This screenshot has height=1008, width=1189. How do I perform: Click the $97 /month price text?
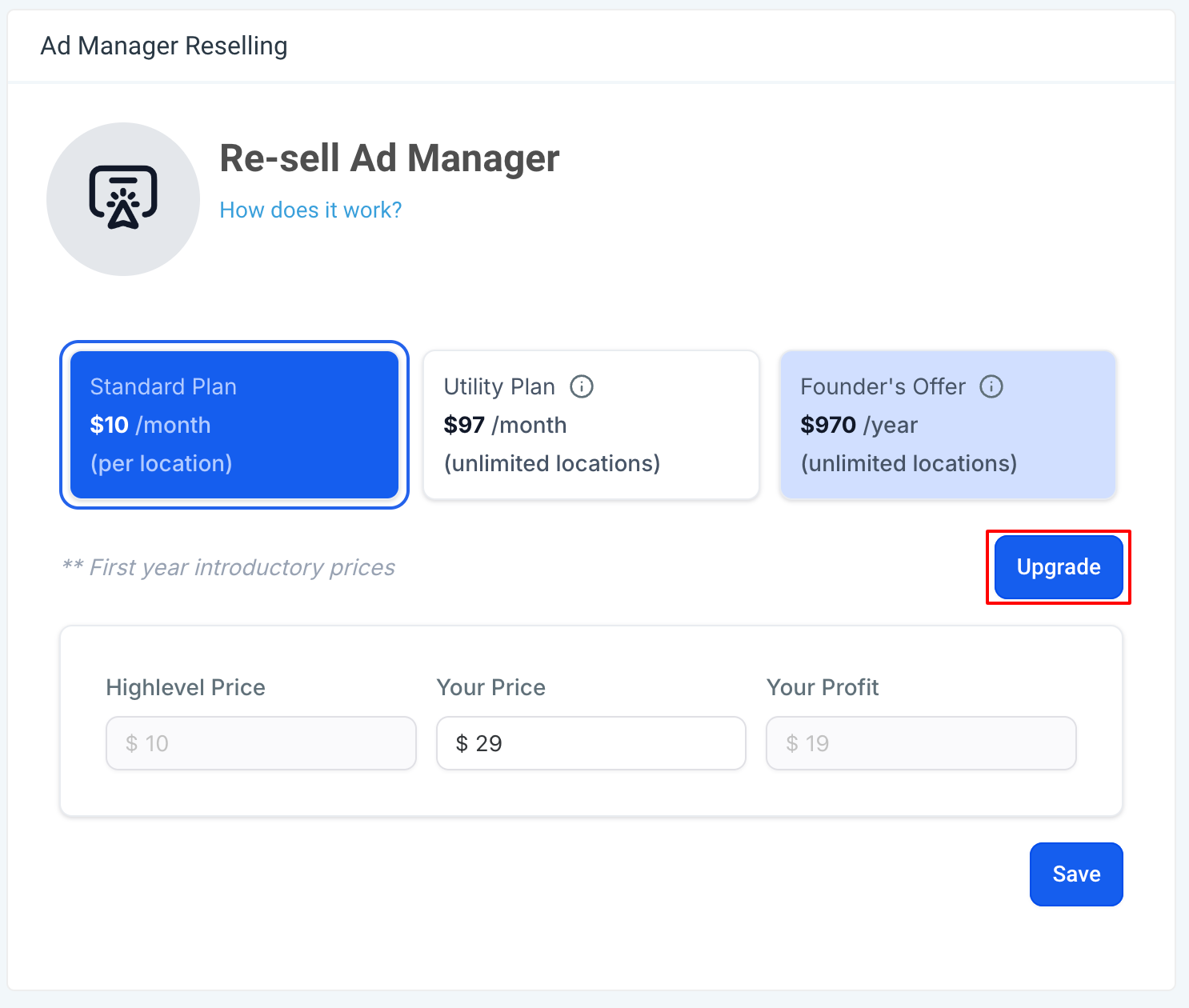pos(506,425)
